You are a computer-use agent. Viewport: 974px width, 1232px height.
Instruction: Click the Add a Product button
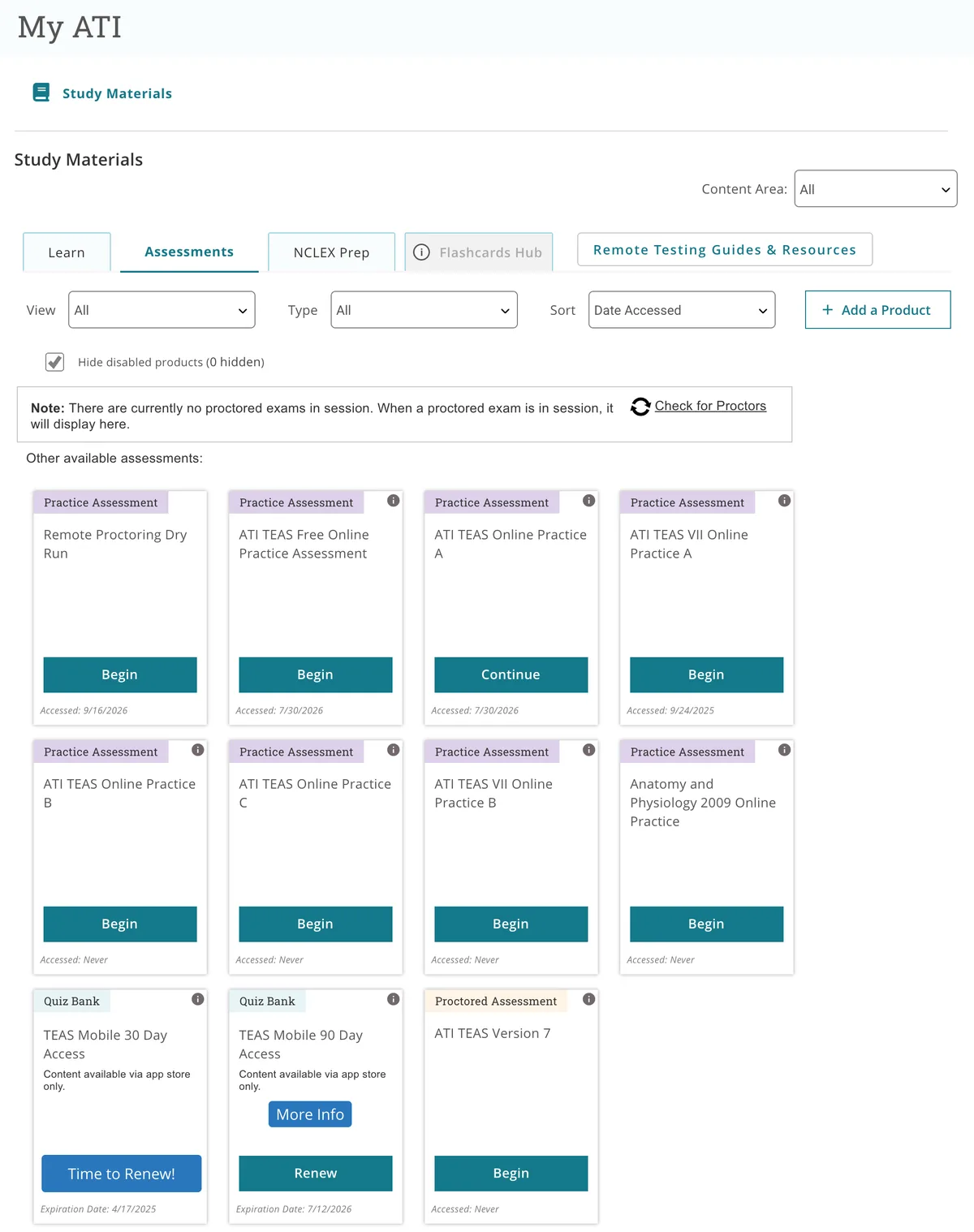(x=877, y=310)
